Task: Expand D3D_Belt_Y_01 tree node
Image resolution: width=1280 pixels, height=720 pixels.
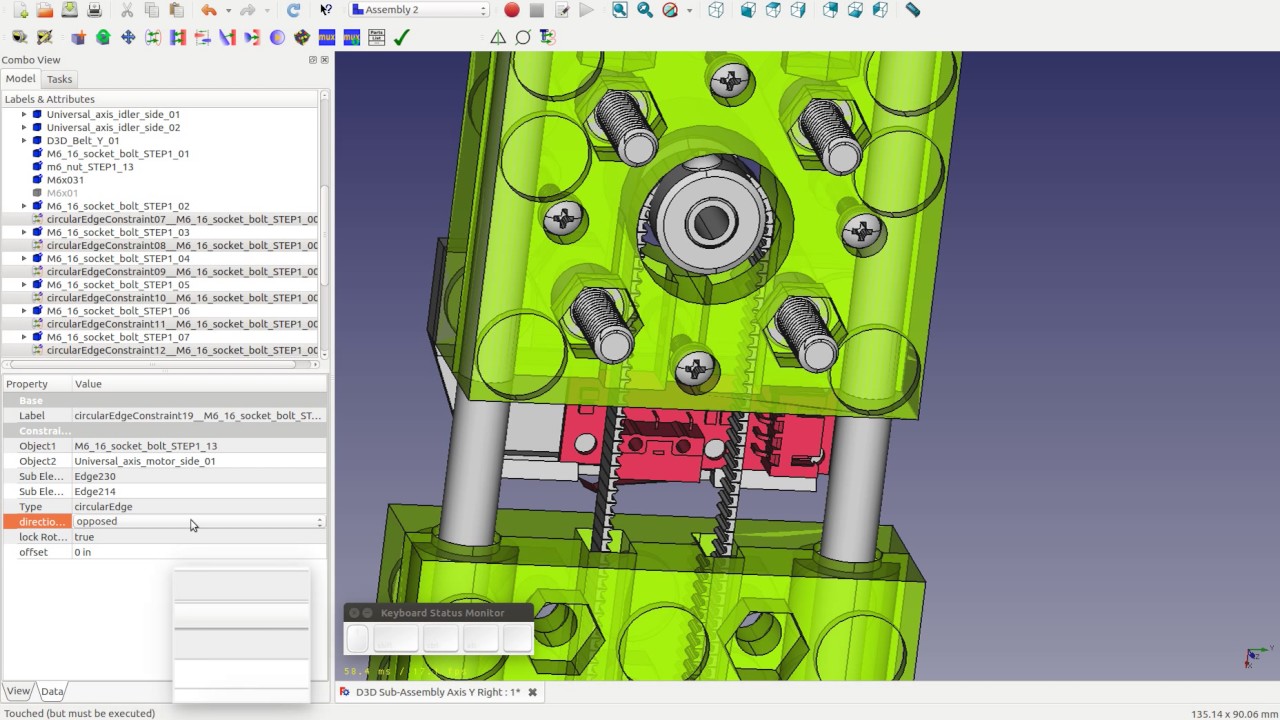Action: click(24, 140)
